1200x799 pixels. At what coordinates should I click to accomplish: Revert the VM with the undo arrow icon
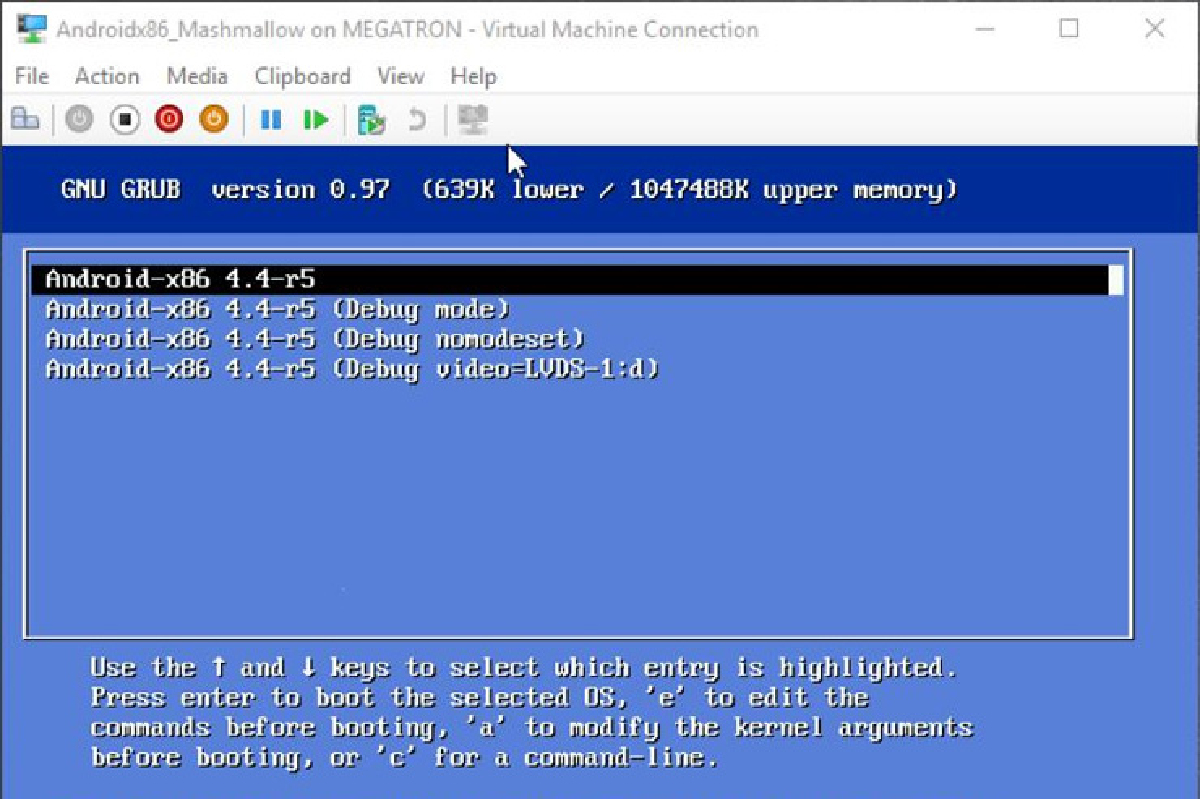[416, 120]
